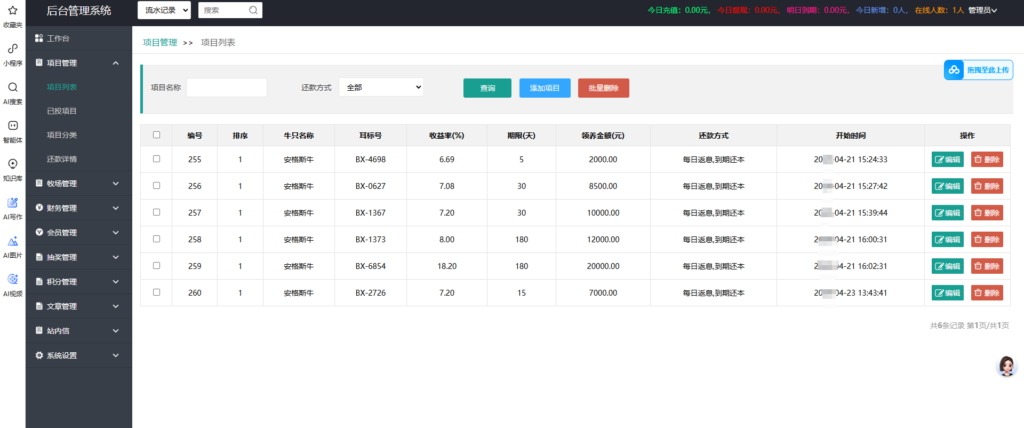Screen dimensions: 1024x428
Task: Click the assistant avatar icon at bottom right
Action: pos(1006,366)
